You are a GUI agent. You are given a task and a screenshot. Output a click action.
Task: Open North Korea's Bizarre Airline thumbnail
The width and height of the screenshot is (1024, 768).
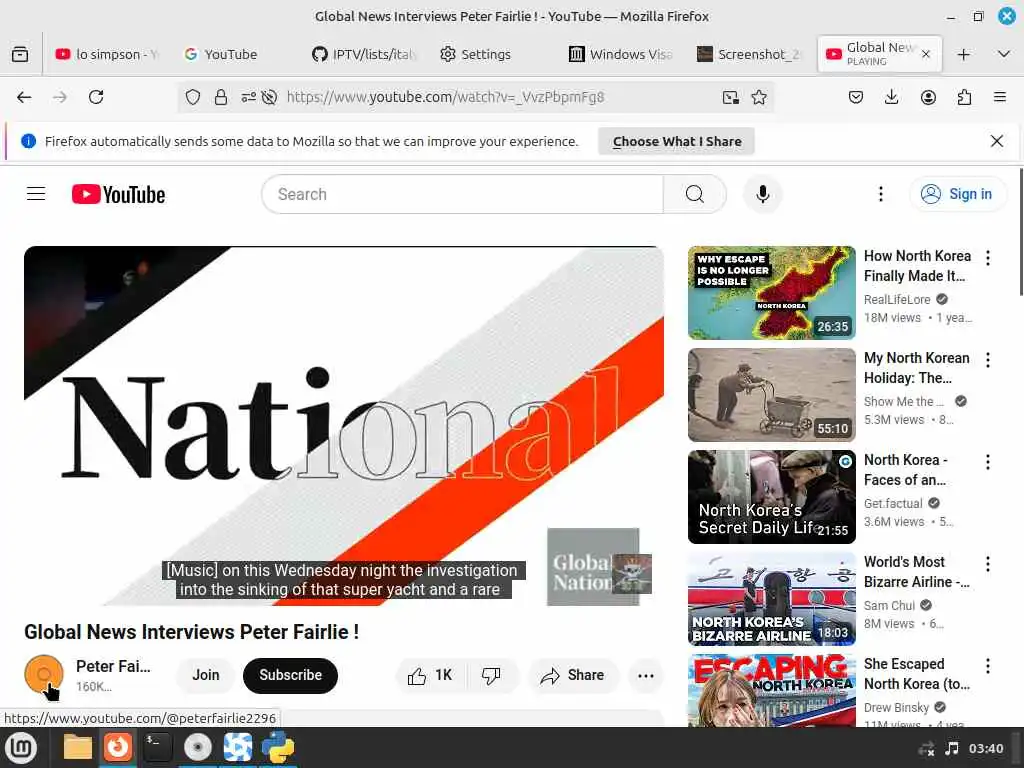coord(771,598)
